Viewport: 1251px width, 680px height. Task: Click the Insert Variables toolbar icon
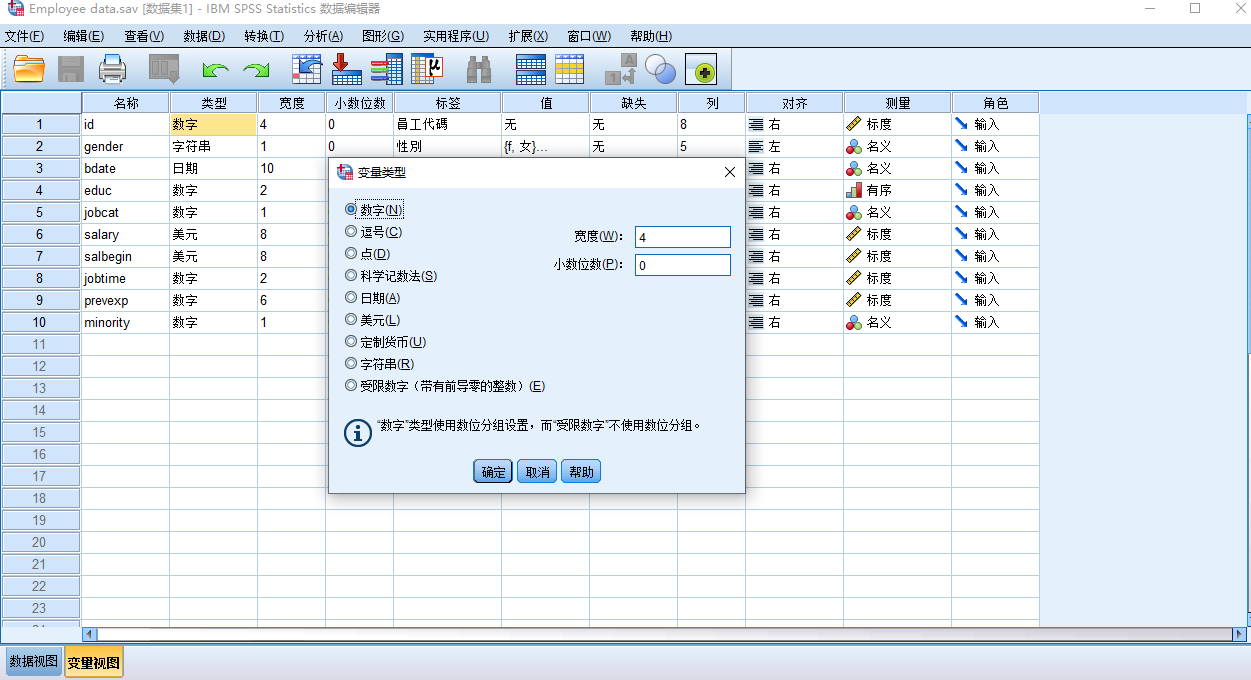click(570, 69)
